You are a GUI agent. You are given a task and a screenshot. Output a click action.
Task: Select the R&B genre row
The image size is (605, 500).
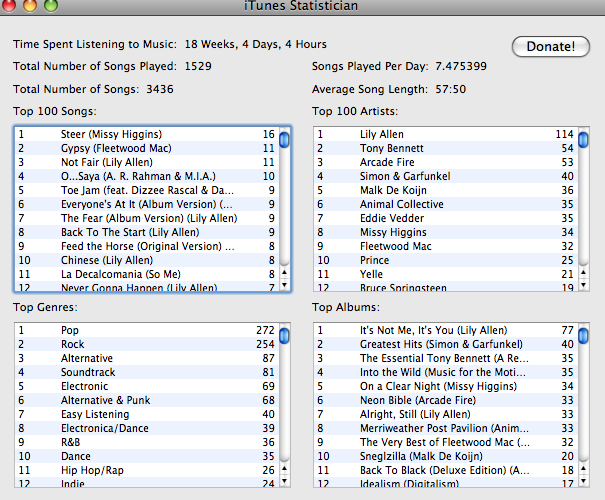pos(147,442)
